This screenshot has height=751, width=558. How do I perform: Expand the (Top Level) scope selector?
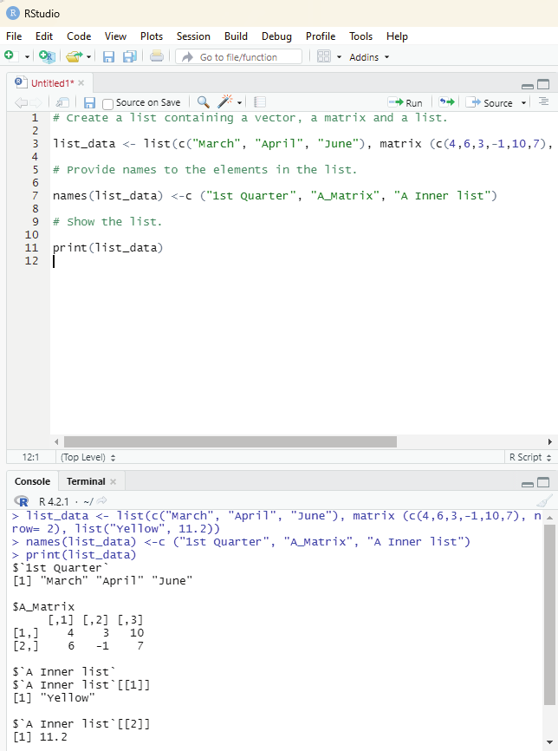point(88,457)
